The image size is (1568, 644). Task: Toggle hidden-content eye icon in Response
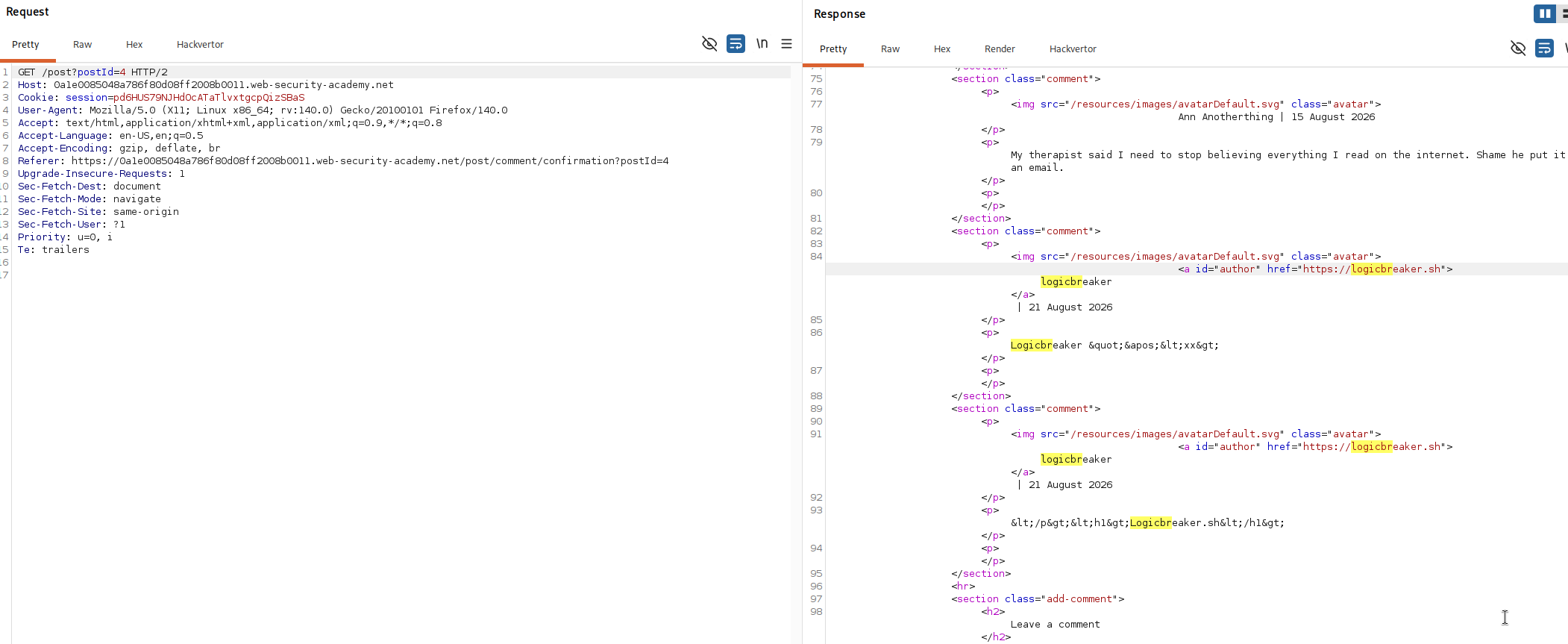point(1518,49)
